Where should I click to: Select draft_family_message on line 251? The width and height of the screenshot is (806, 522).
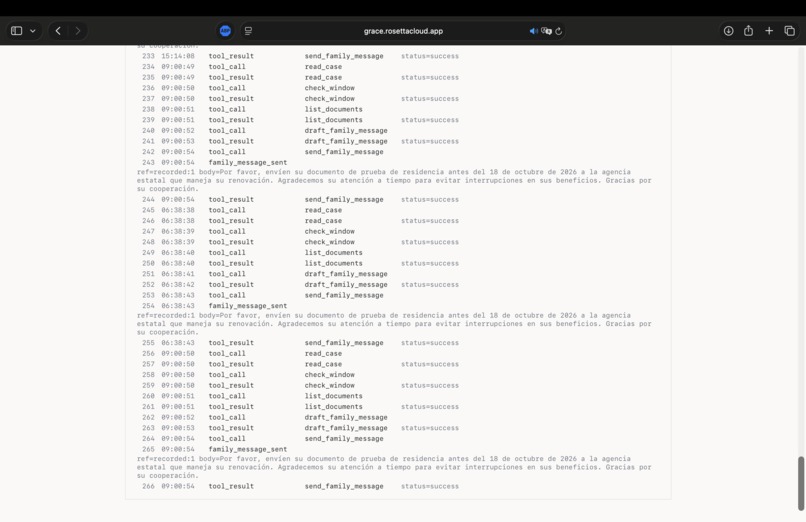tap(346, 274)
